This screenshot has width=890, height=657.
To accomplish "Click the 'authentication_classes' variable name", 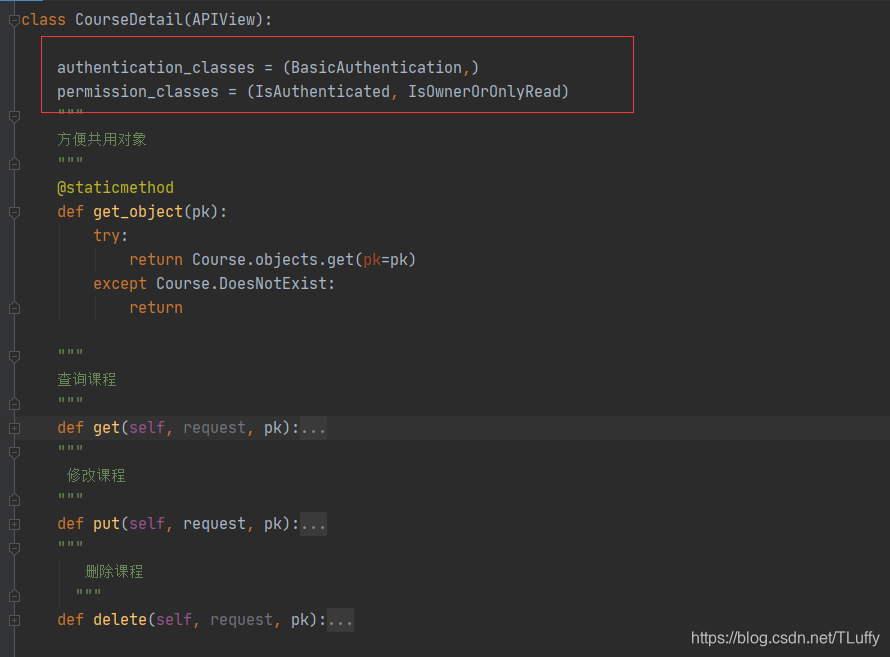I will coord(156,68).
